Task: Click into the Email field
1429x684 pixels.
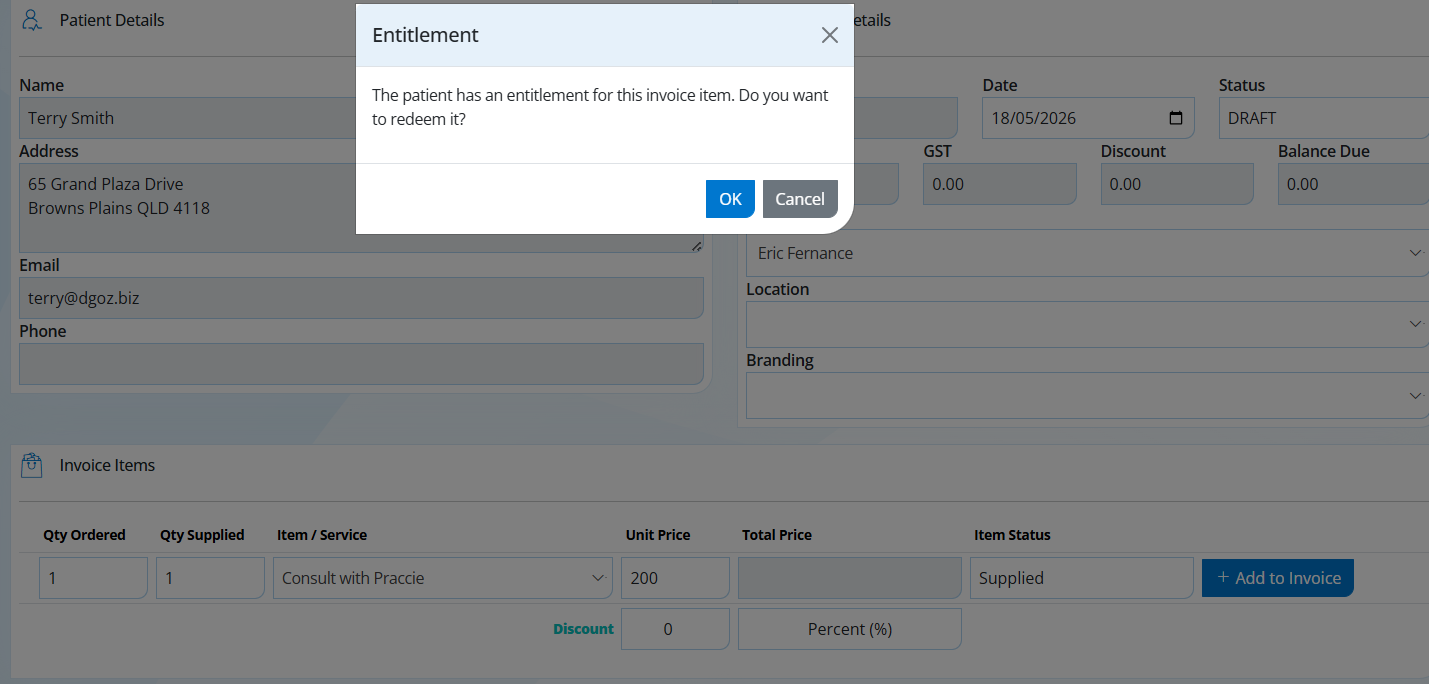Action: pos(361,298)
